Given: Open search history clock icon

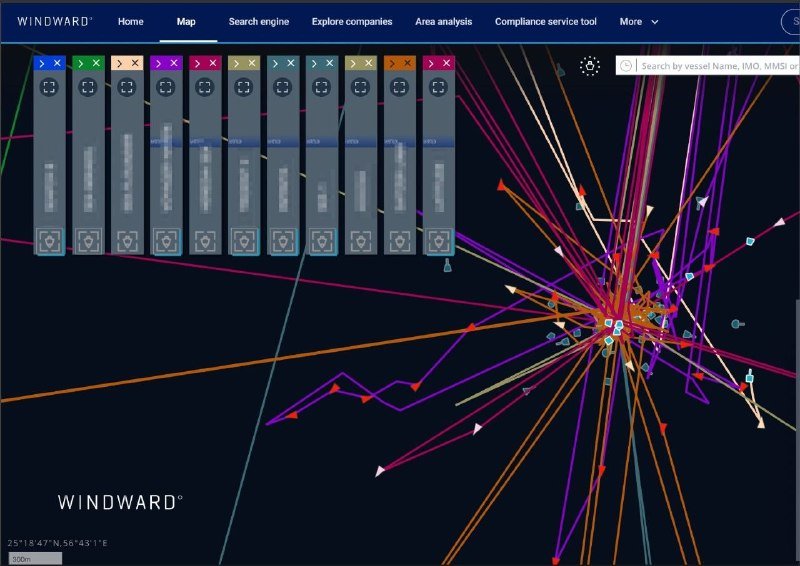Looking at the screenshot, I should (x=626, y=66).
